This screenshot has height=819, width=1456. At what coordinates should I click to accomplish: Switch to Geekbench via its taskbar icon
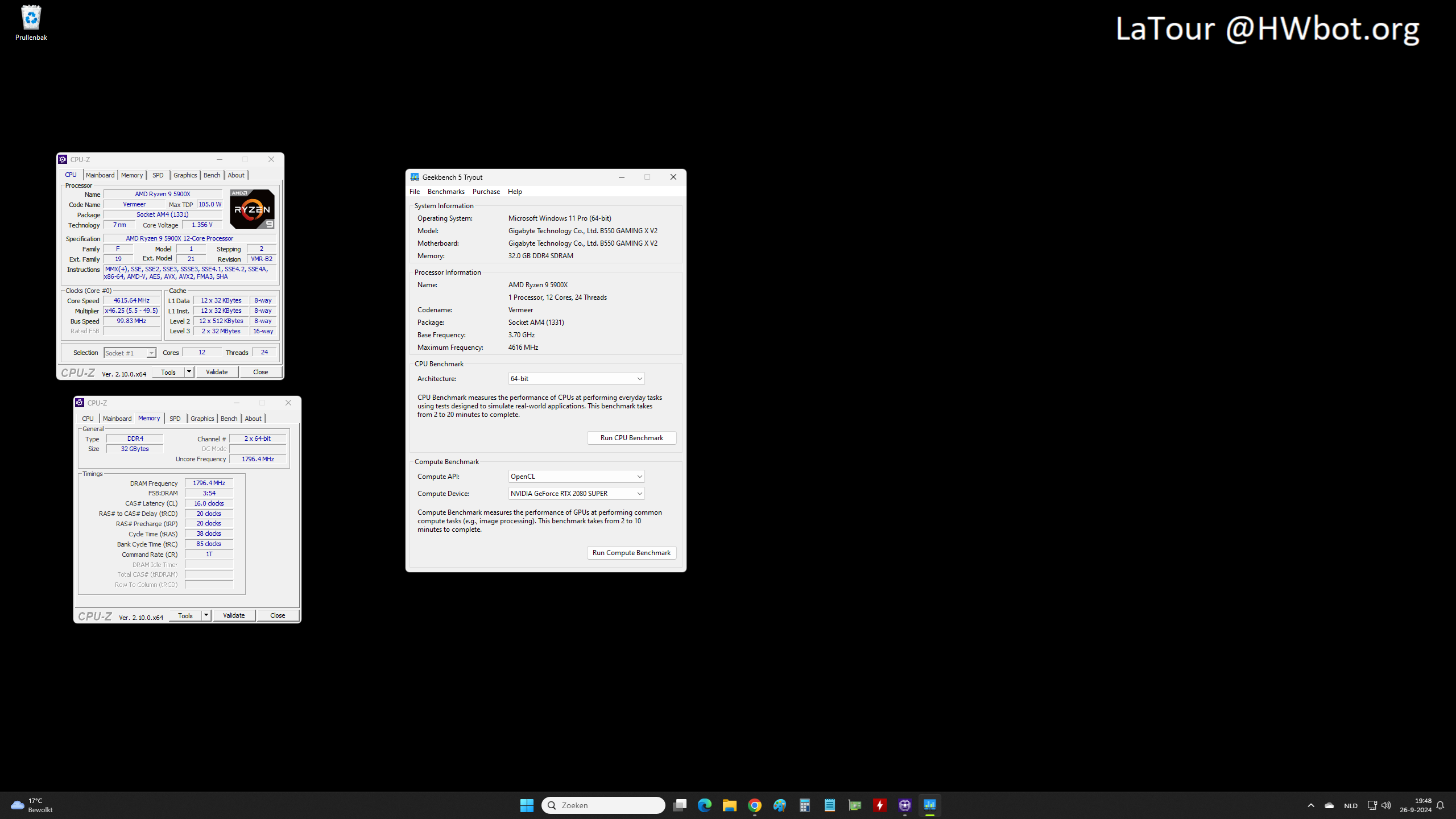pyautogui.click(x=930, y=805)
